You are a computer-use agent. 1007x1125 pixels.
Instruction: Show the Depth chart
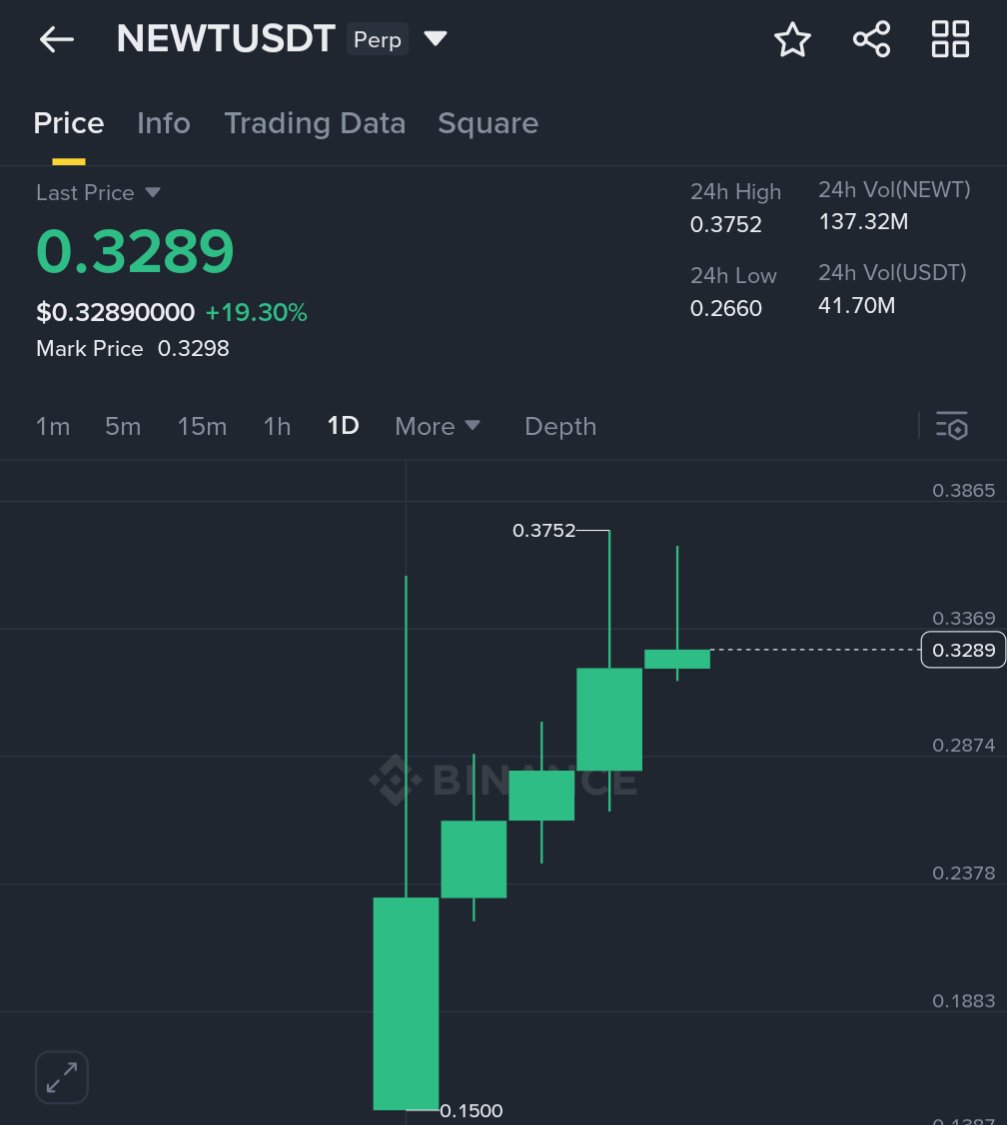tap(560, 426)
